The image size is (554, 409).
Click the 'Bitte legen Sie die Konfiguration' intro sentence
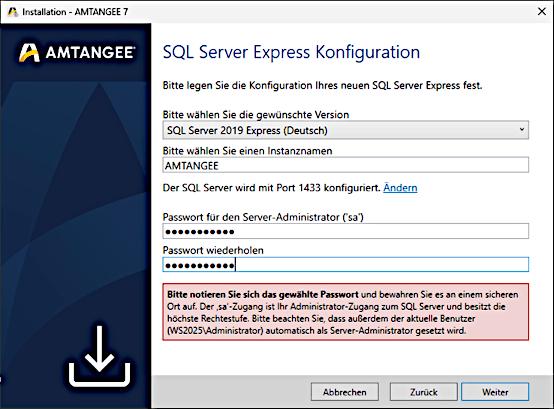click(x=322, y=85)
